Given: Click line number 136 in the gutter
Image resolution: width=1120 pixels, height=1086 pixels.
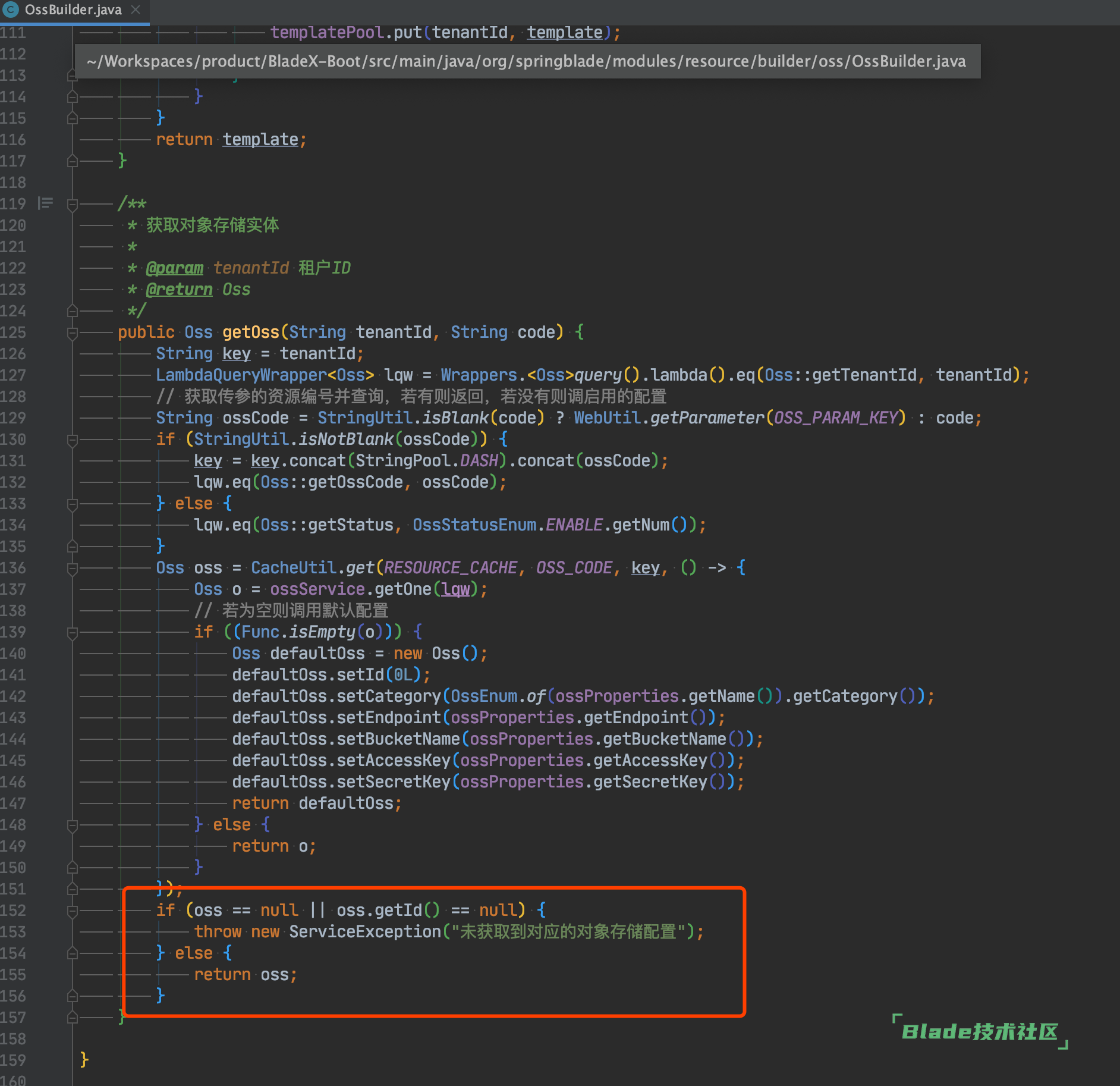Looking at the screenshot, I should pyautogui.click(x=14, y=568).
